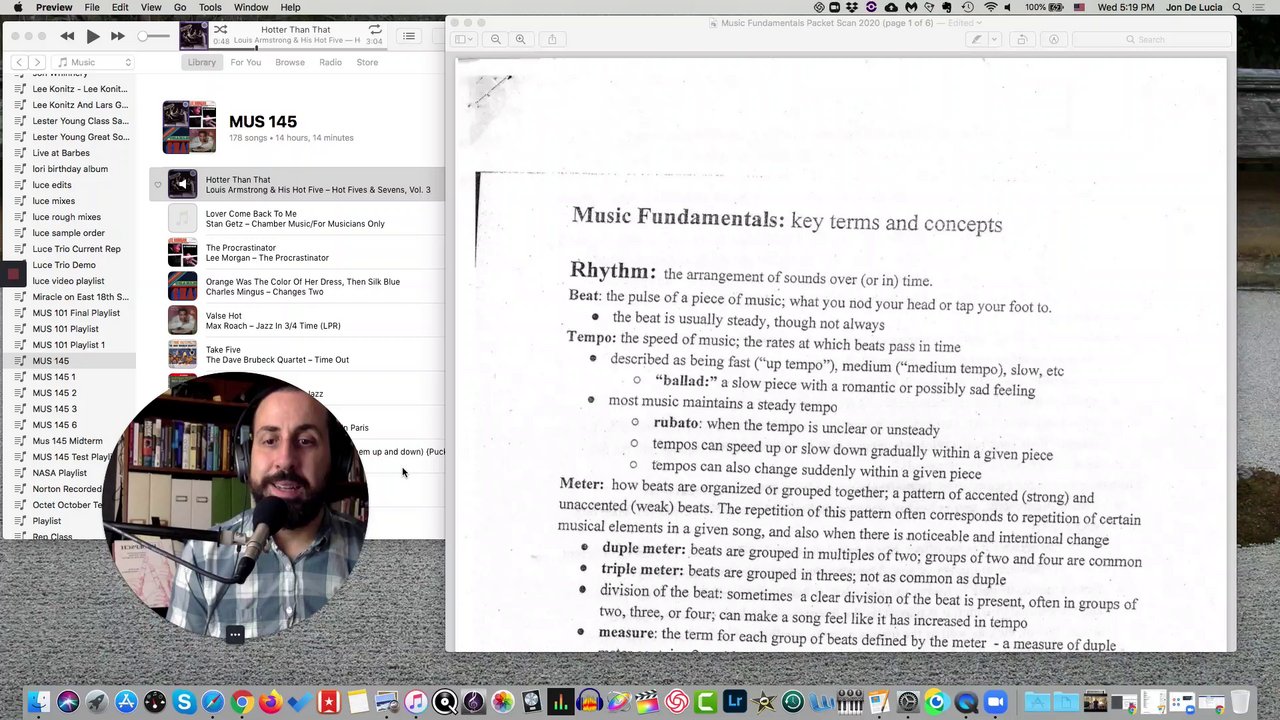Open the Preview app menu
This screenshot has height=720, width=1280.
pos(54,7)
